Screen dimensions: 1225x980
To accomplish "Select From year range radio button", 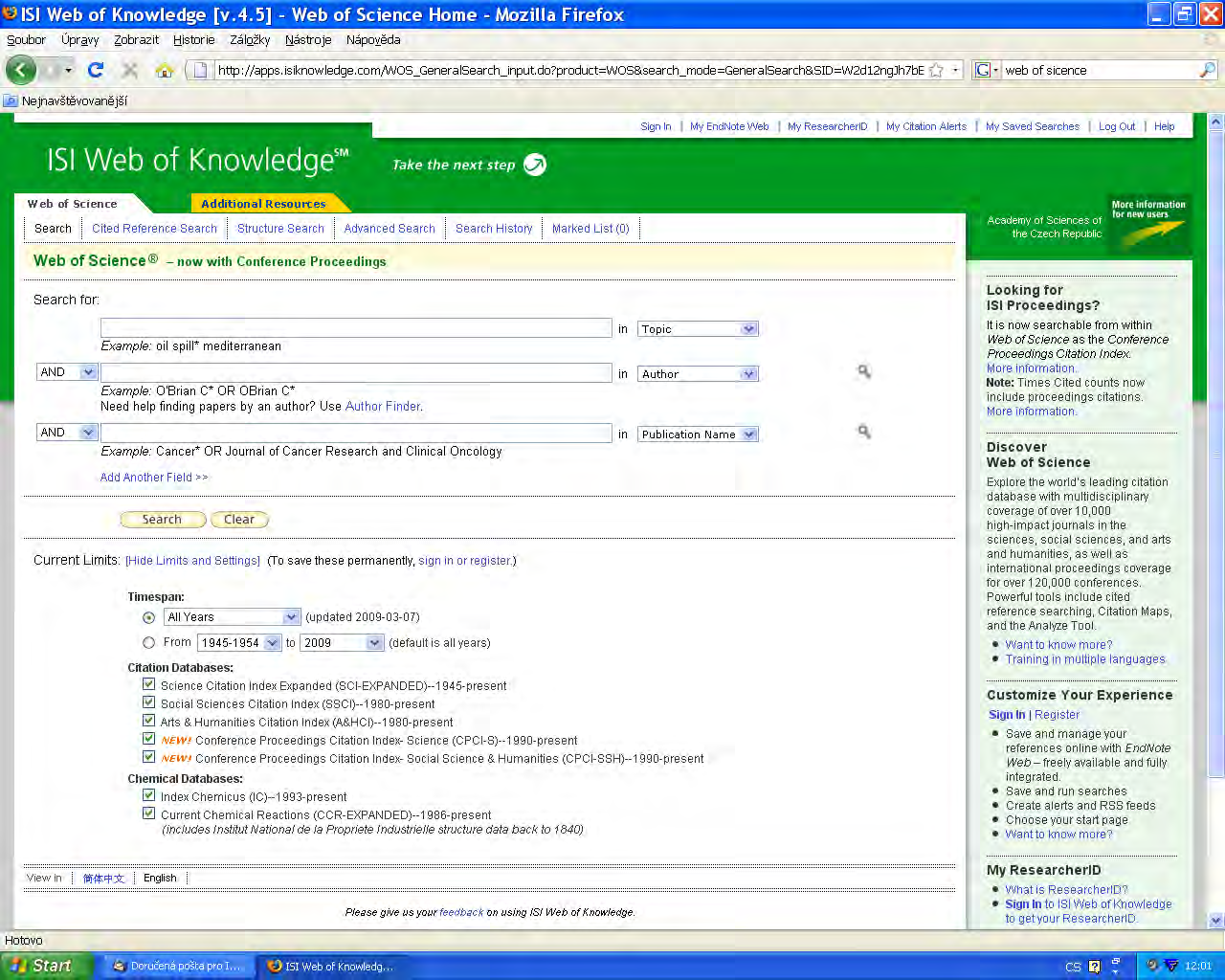I will click(x=148, y=643).
